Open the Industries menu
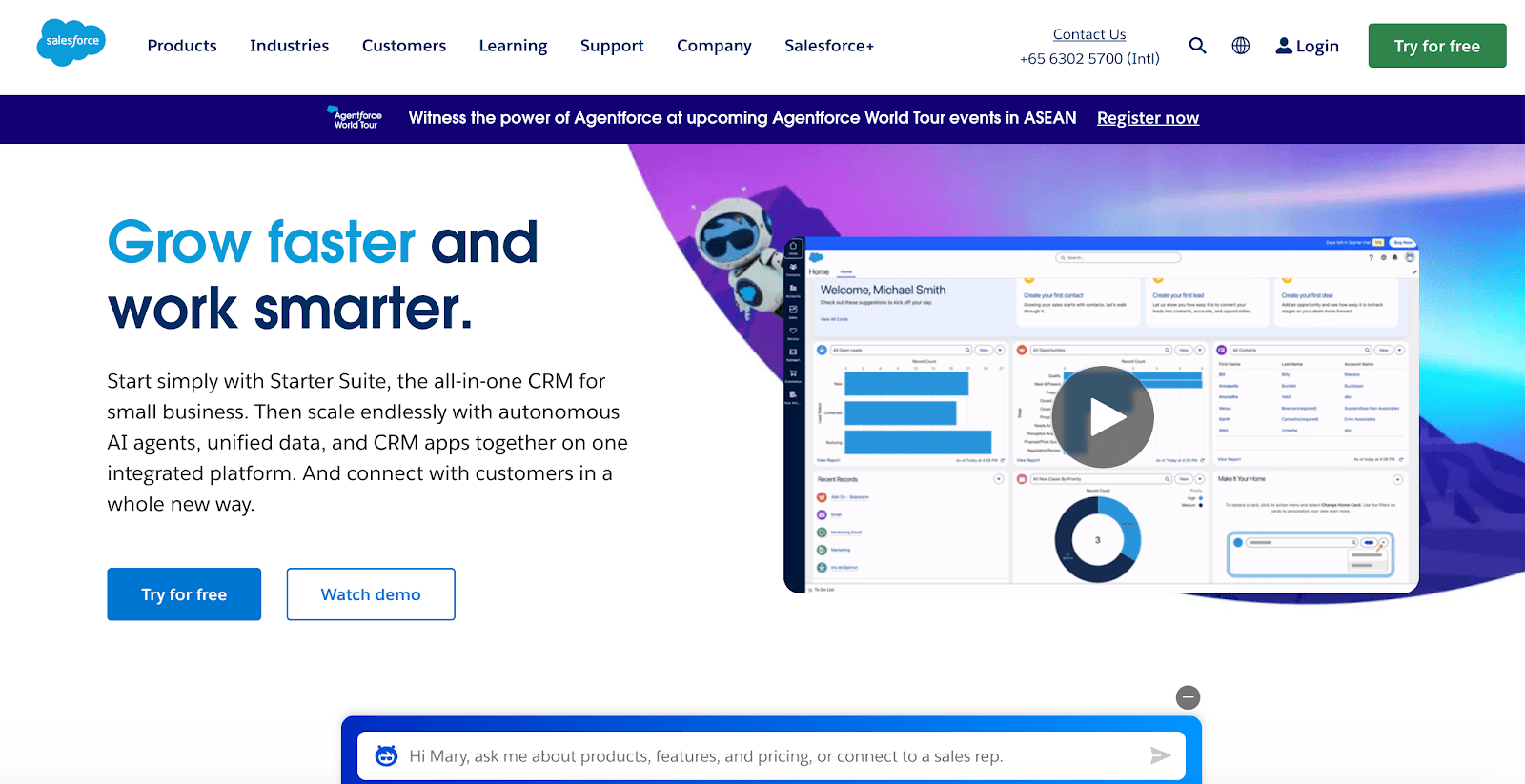Screen dimensions: 1525x784 [x=289, y=46]
